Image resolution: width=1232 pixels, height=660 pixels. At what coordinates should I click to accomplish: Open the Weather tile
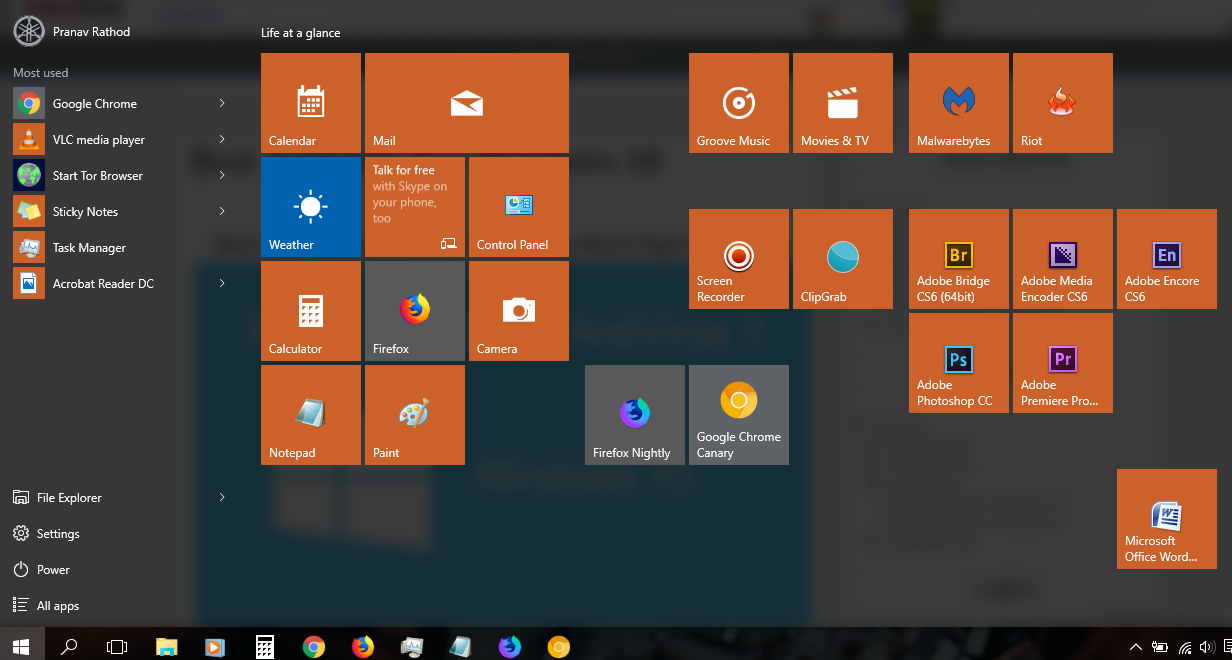coord(311,207)
